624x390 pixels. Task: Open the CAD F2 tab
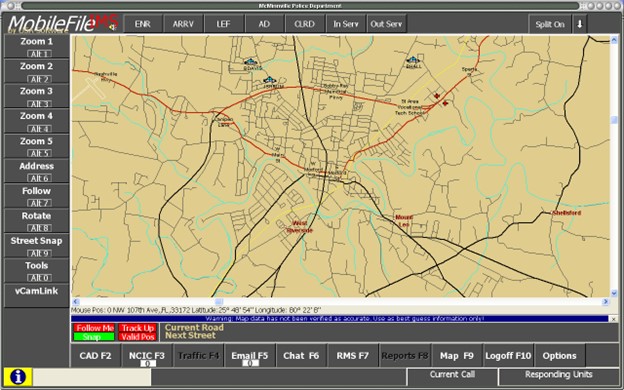pos(96,355)
